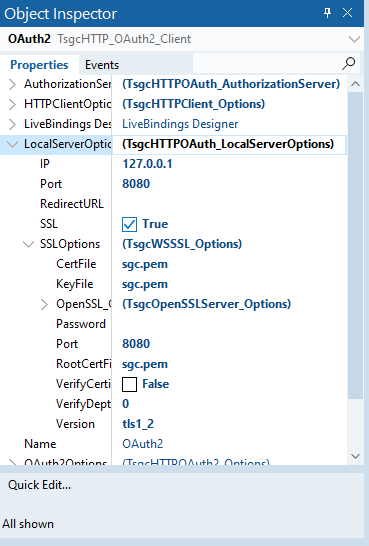369x546 pixels.
Task: Click the LiveBindings Designer value
Action: [x=180, y=124]
